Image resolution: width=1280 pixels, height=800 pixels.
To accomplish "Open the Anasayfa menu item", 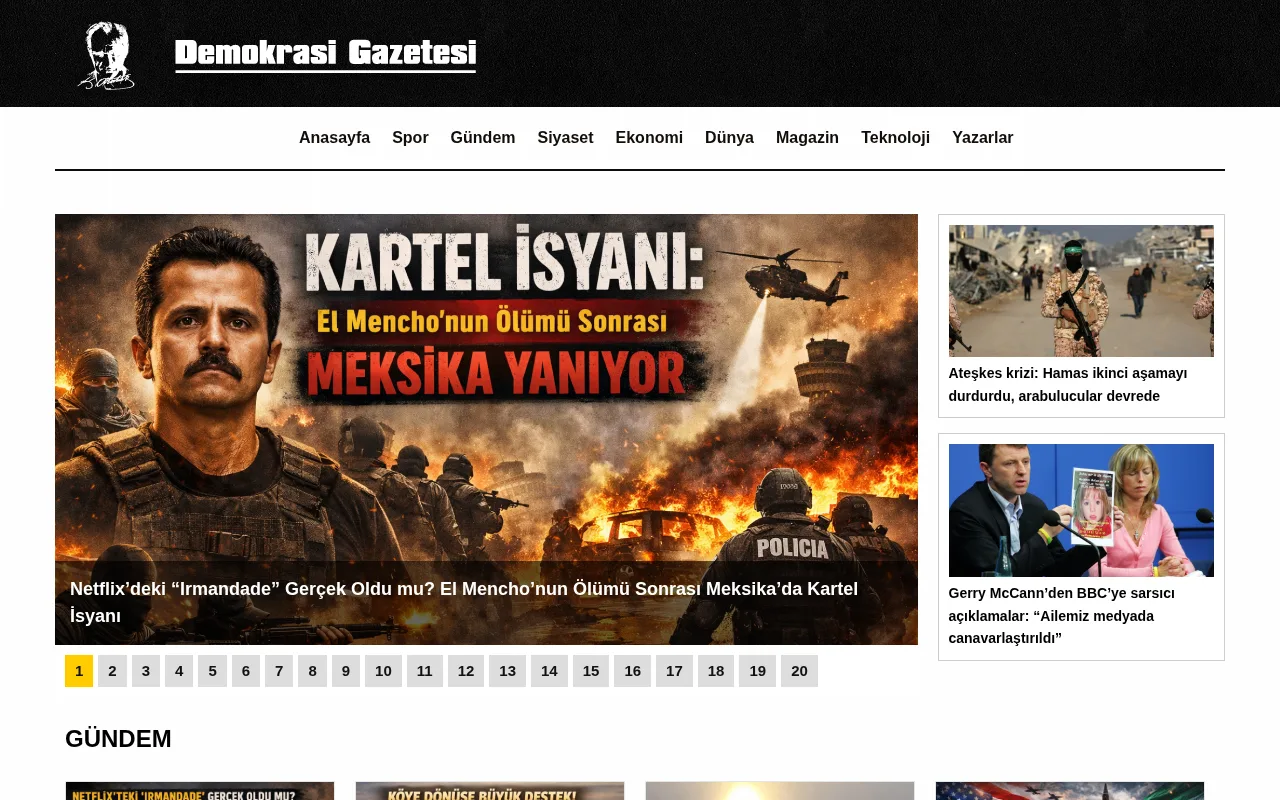I will 334,137.
